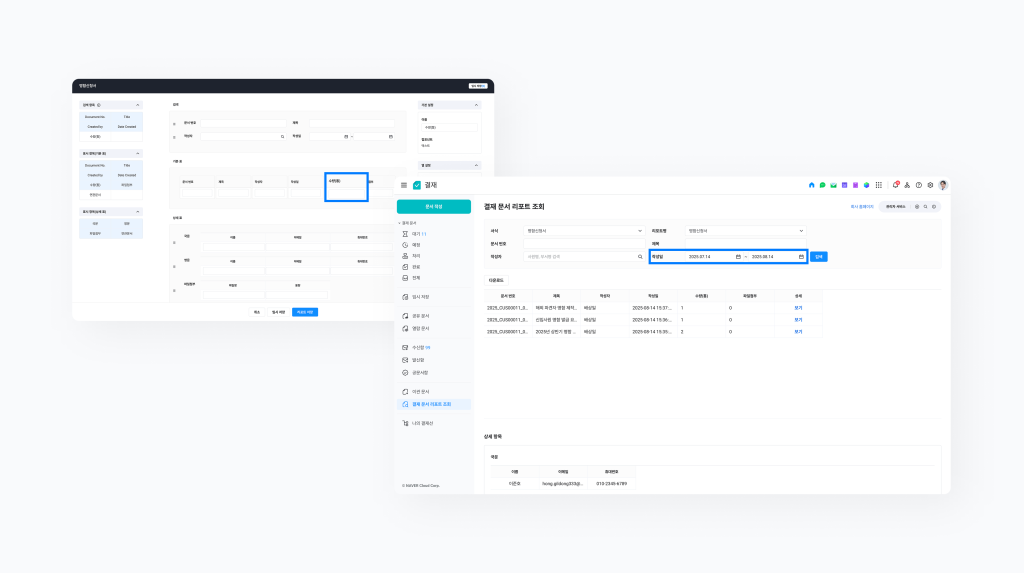Open the start date calendar picker icon
The image size is (1024, 573).
pyautogui.click(x=738, y=257)
